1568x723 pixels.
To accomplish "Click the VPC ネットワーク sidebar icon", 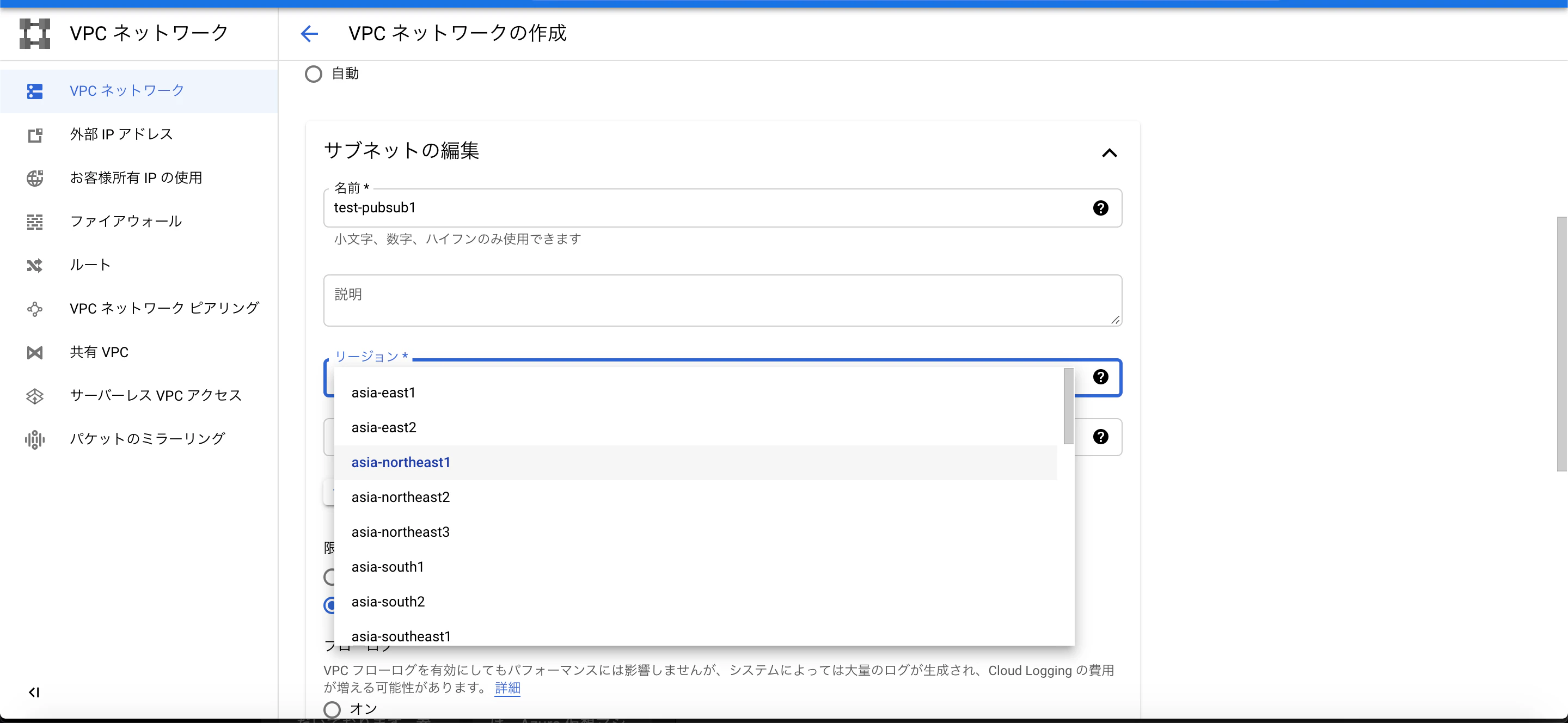I will (x=35, y=91).
